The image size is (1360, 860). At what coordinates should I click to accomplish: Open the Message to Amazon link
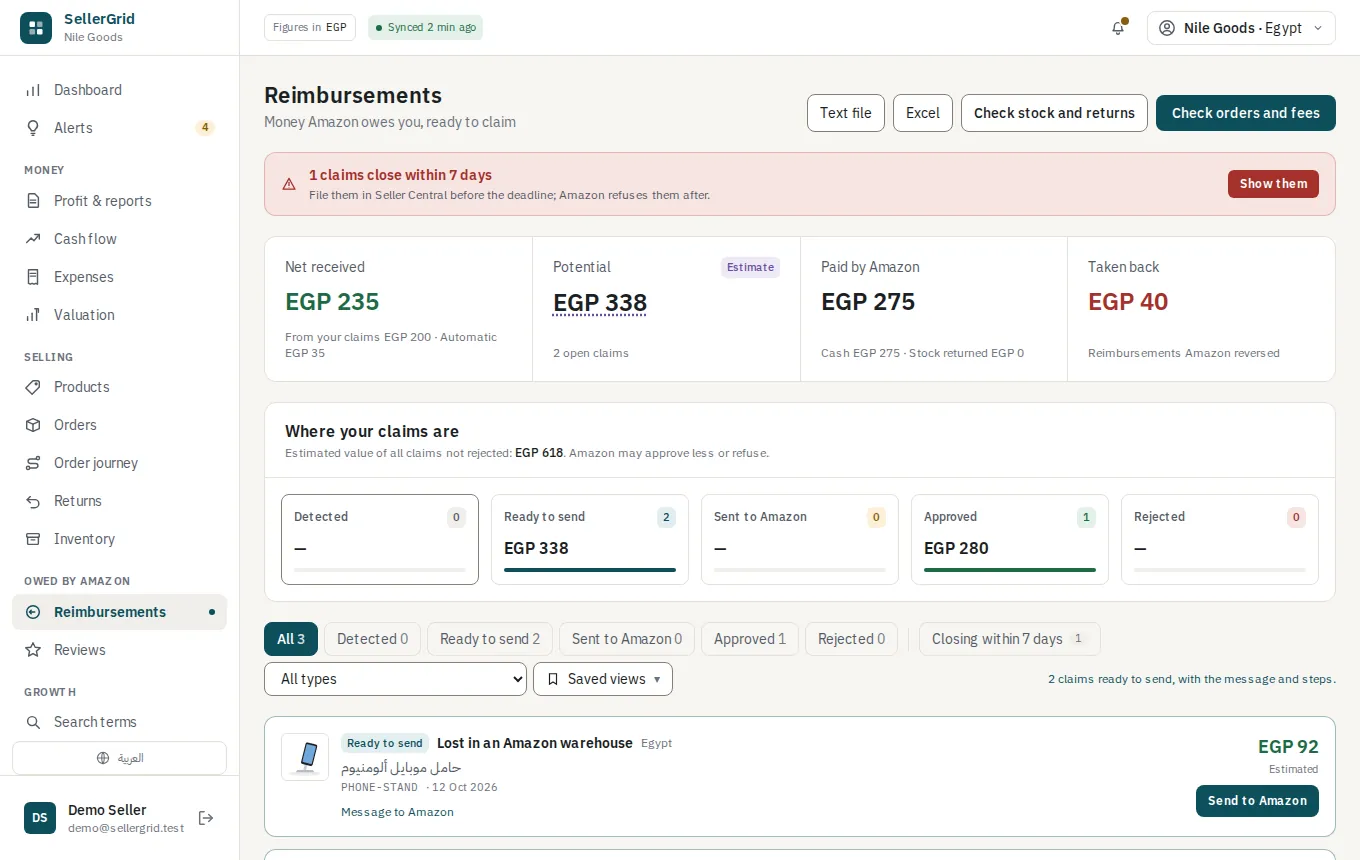tap(397, 812)
